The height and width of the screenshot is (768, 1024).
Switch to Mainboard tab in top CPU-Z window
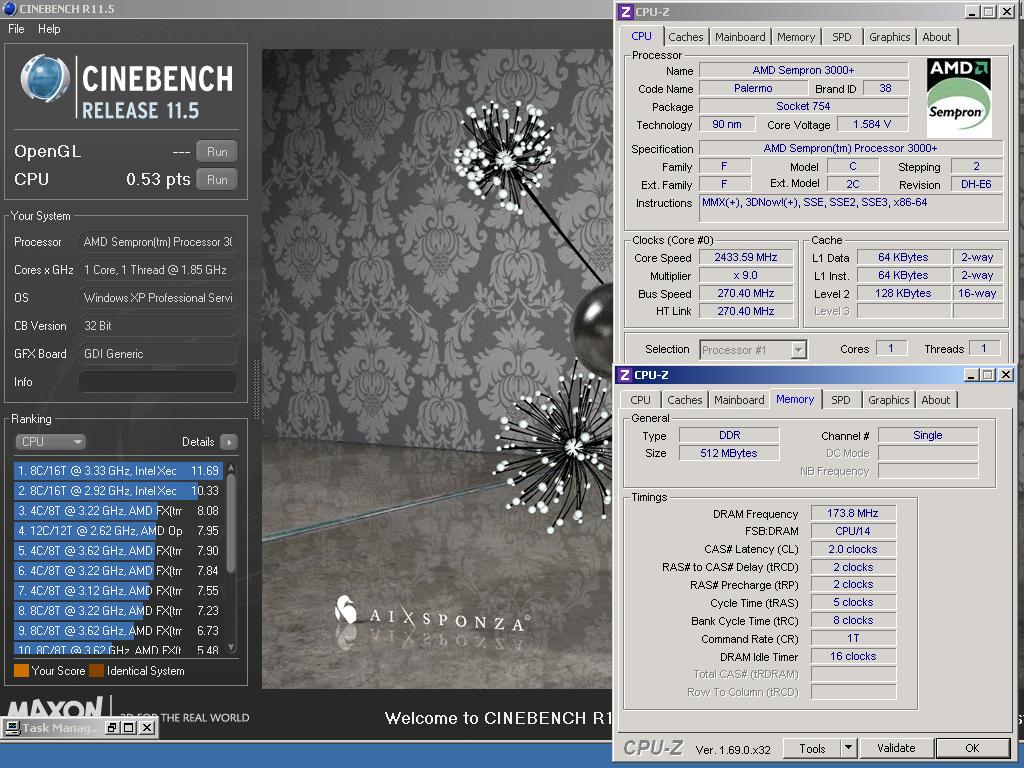pos(740,37)
